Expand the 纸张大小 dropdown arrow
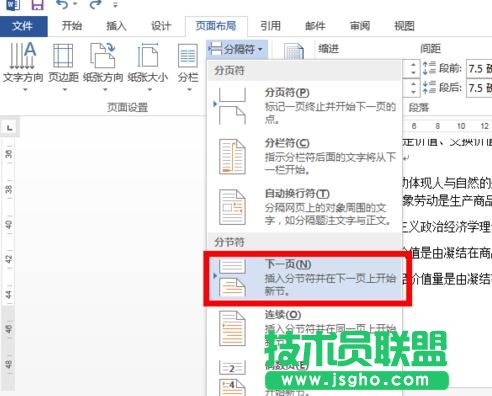This screenshot has height=396, width=492. (x=150, y=90)
